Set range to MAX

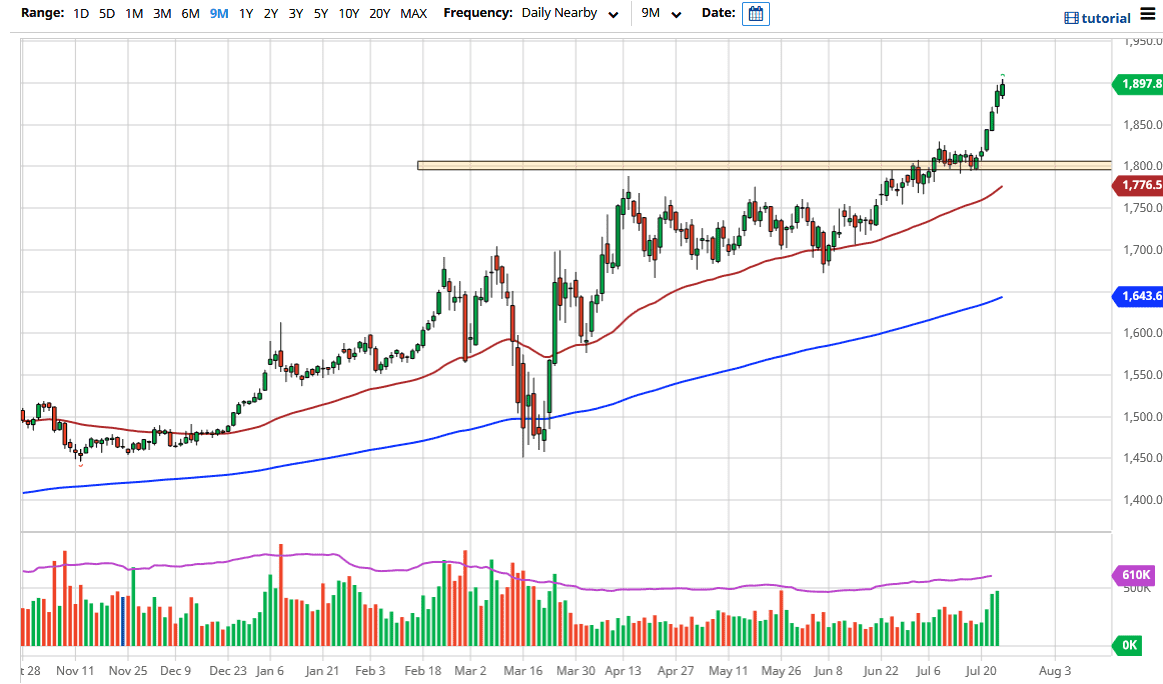click(413, 13)
